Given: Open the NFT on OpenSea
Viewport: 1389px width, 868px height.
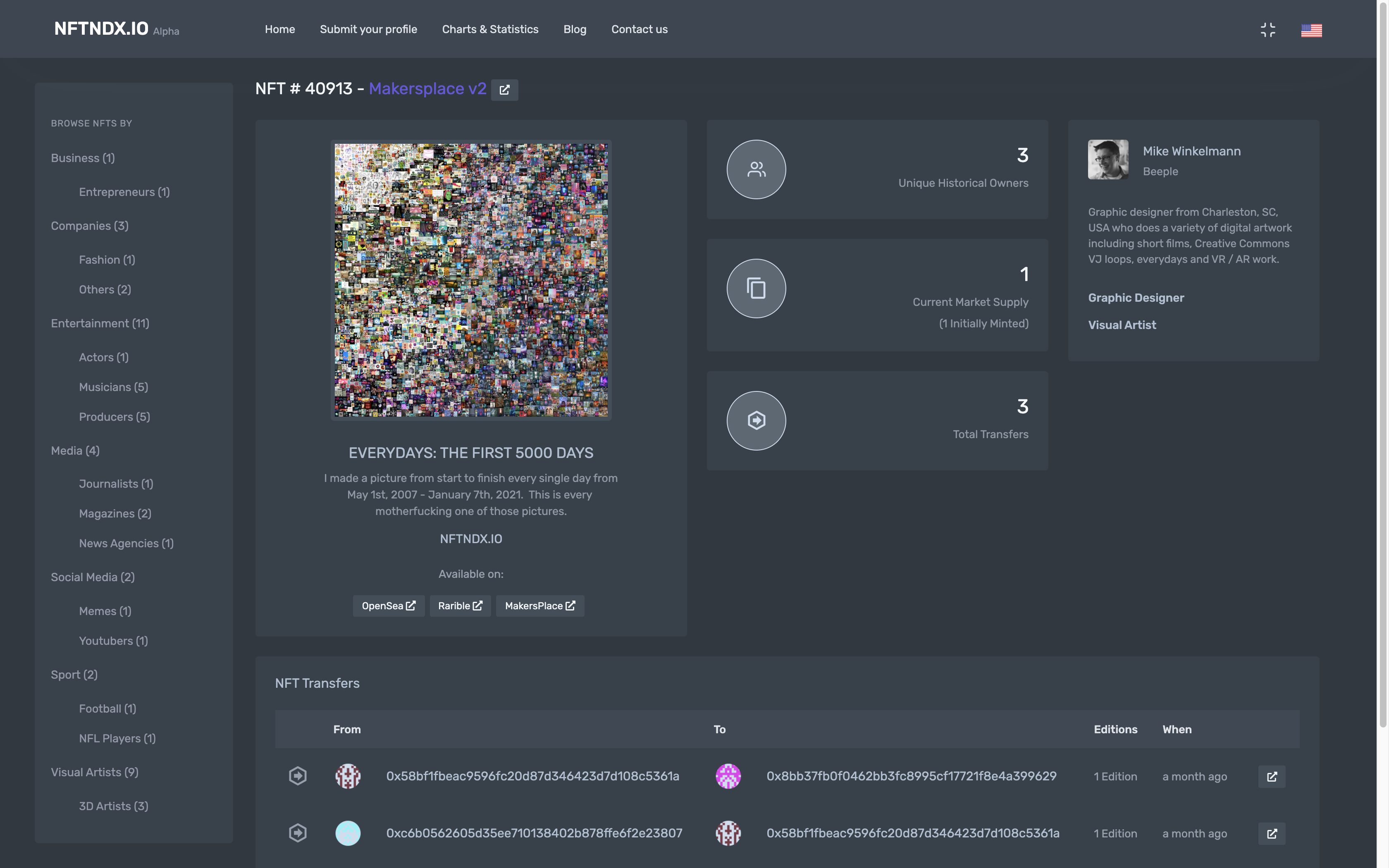Looking at the screenshot, I should (389, 606).
